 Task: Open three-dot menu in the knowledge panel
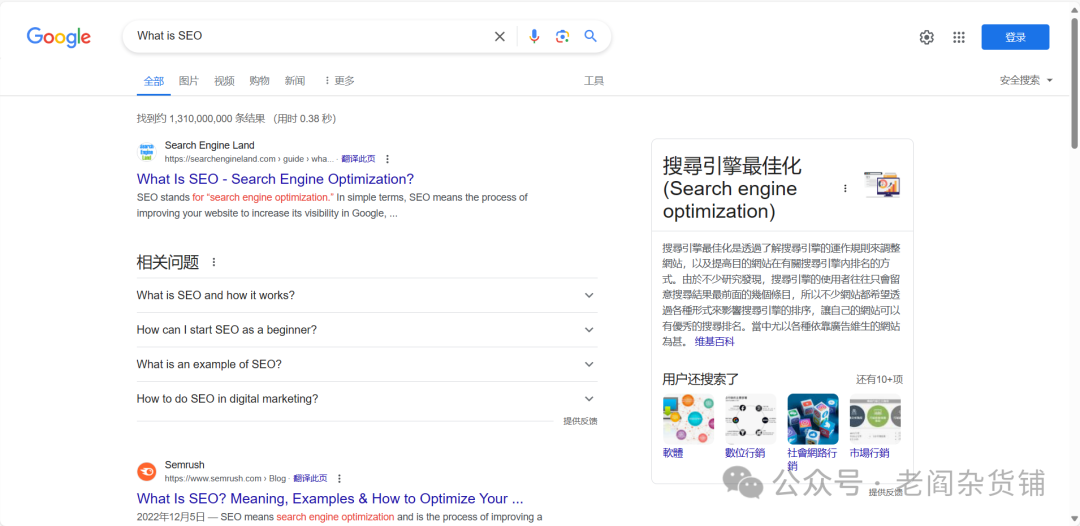(x=846, y=188)
